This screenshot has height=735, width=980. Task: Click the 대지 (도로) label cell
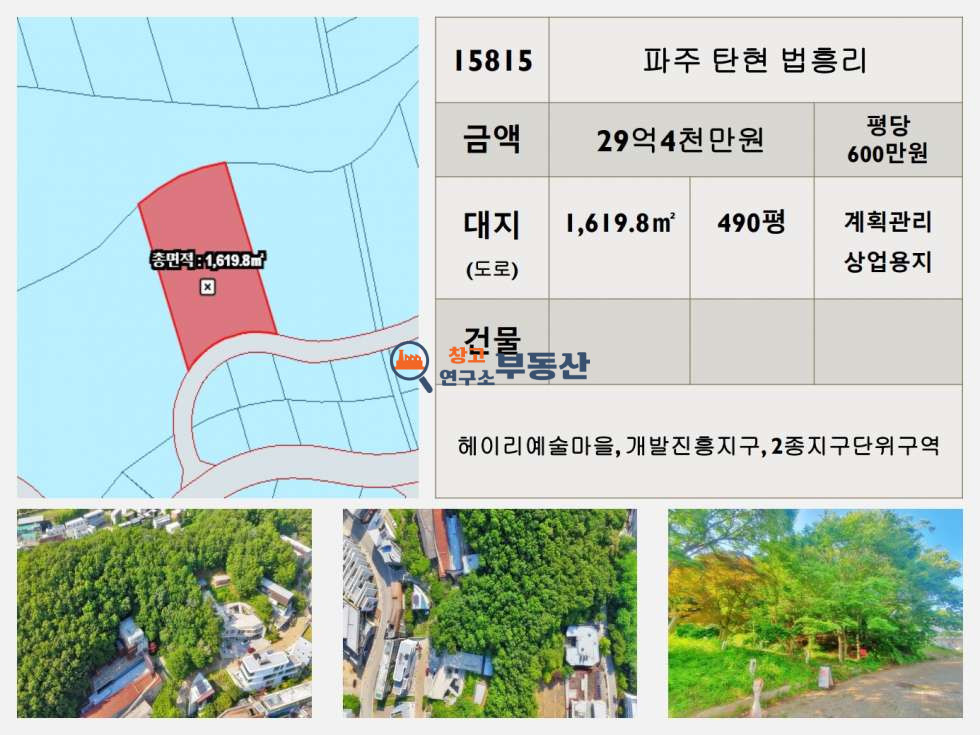492,238
